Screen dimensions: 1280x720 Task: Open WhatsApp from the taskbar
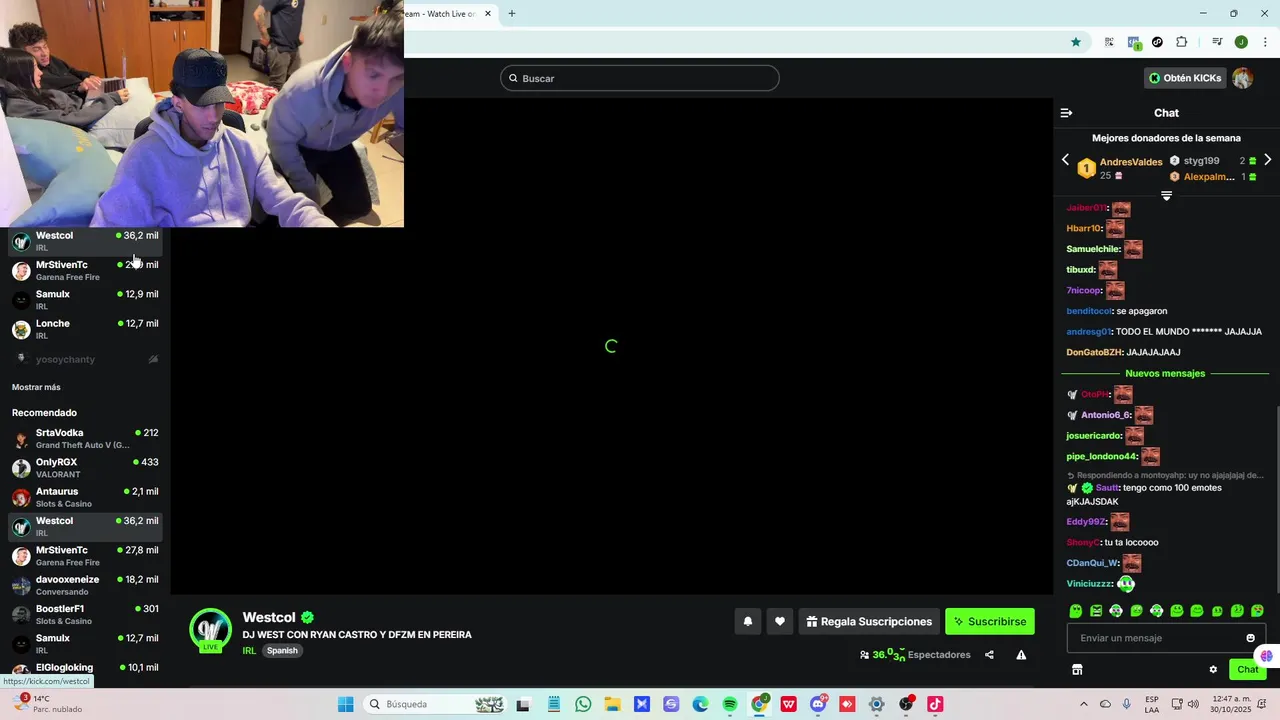[583, 704]
